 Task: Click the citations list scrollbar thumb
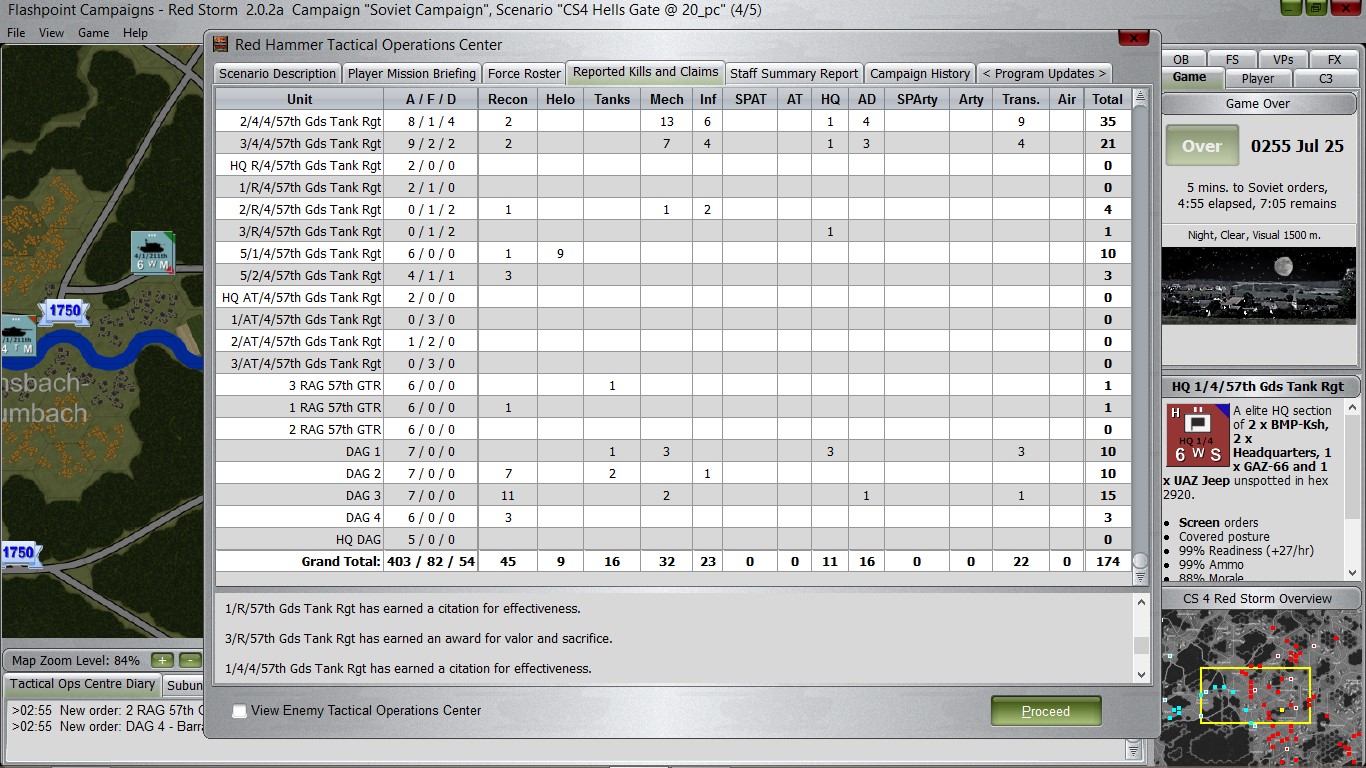click(1142, 645)
